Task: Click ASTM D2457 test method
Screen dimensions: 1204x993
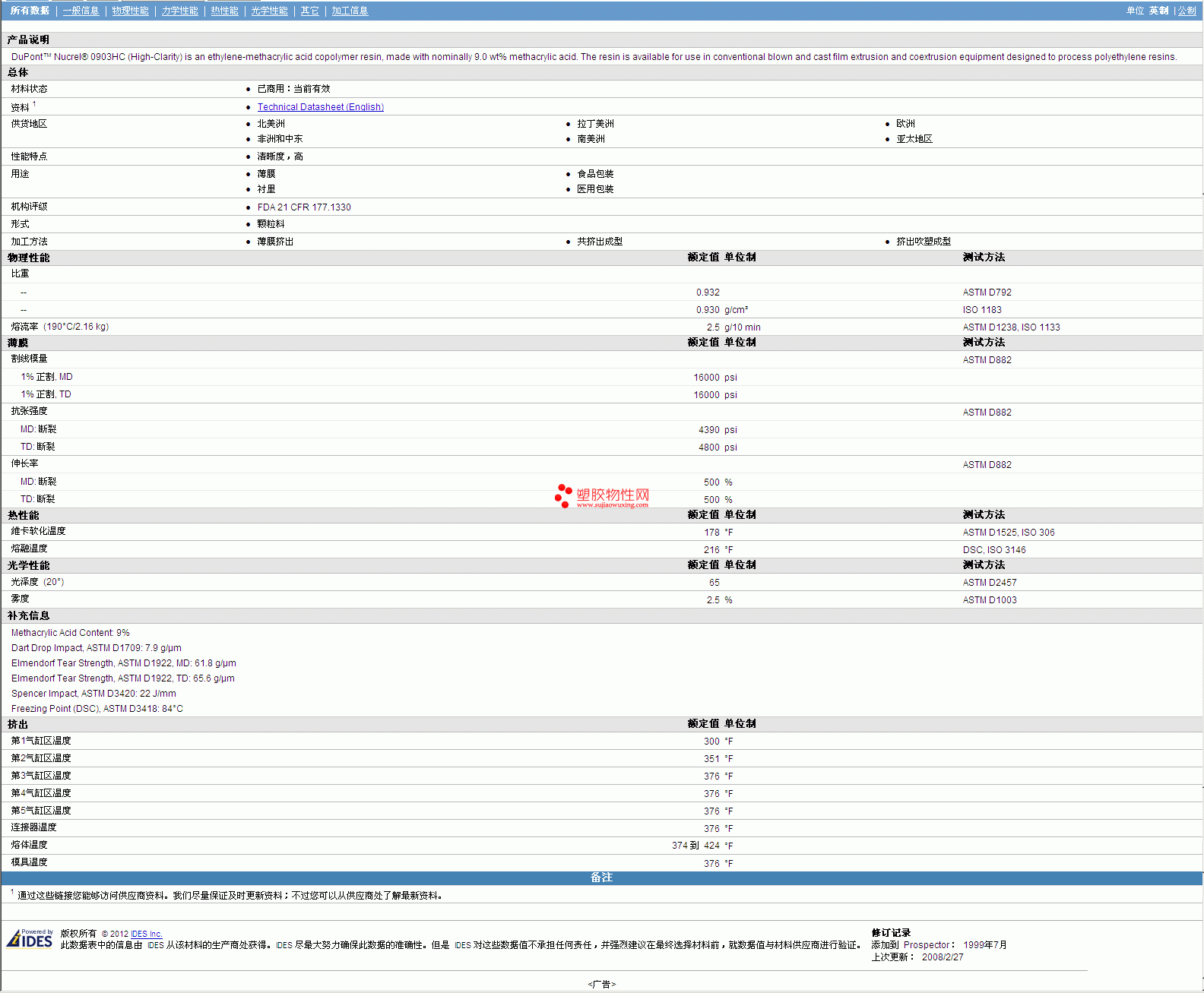Action: (989, 583)
